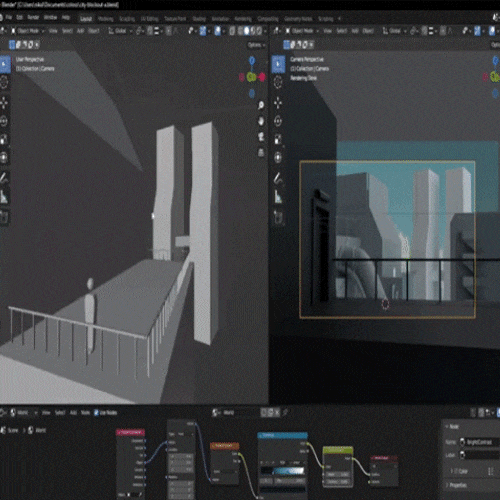Toggle the Use Nodes checkbox
Screen dimensions: 500x500
(96, 413)
